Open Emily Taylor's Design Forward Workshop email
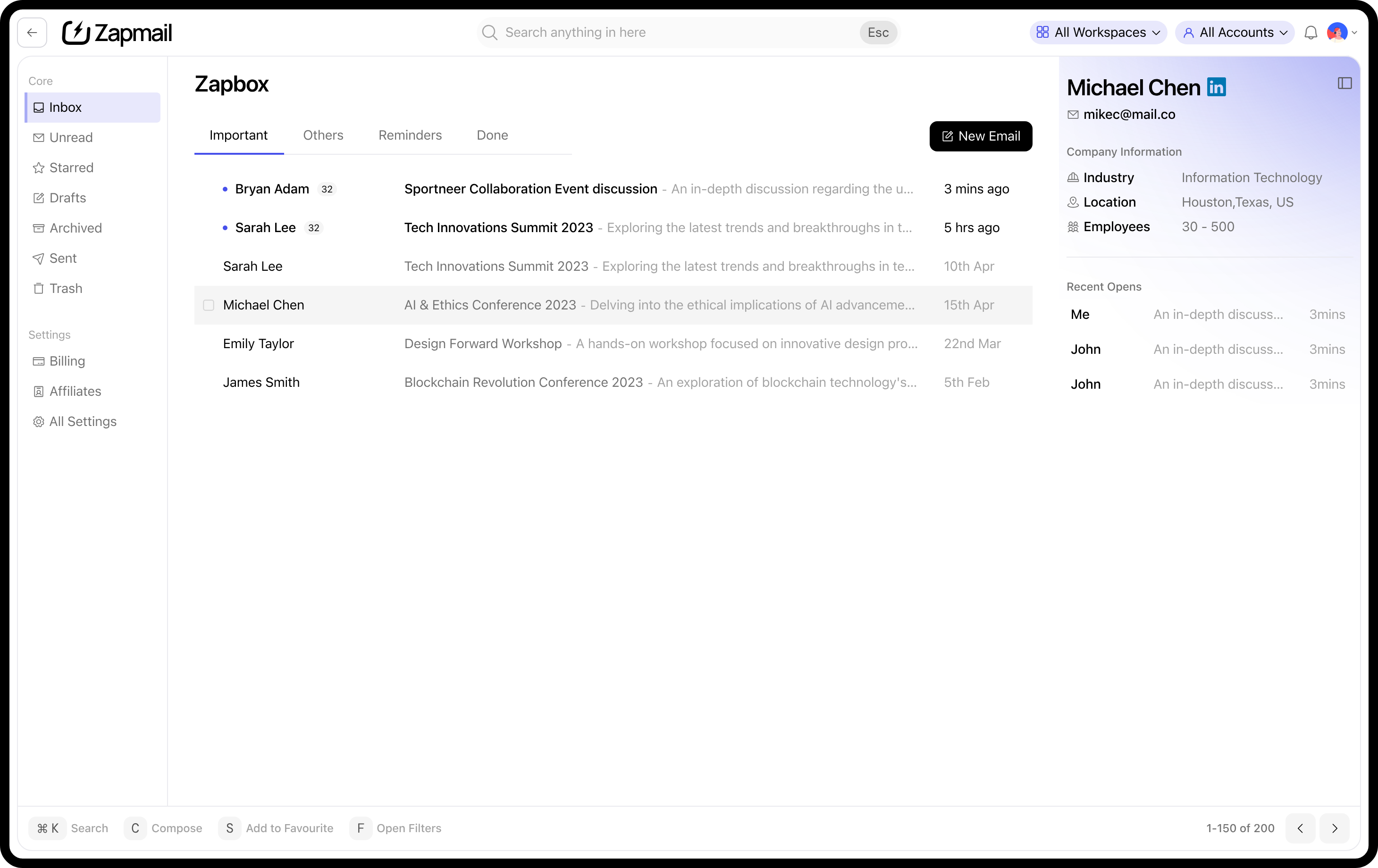1378x868 pixels. click(x=613, y=344)
